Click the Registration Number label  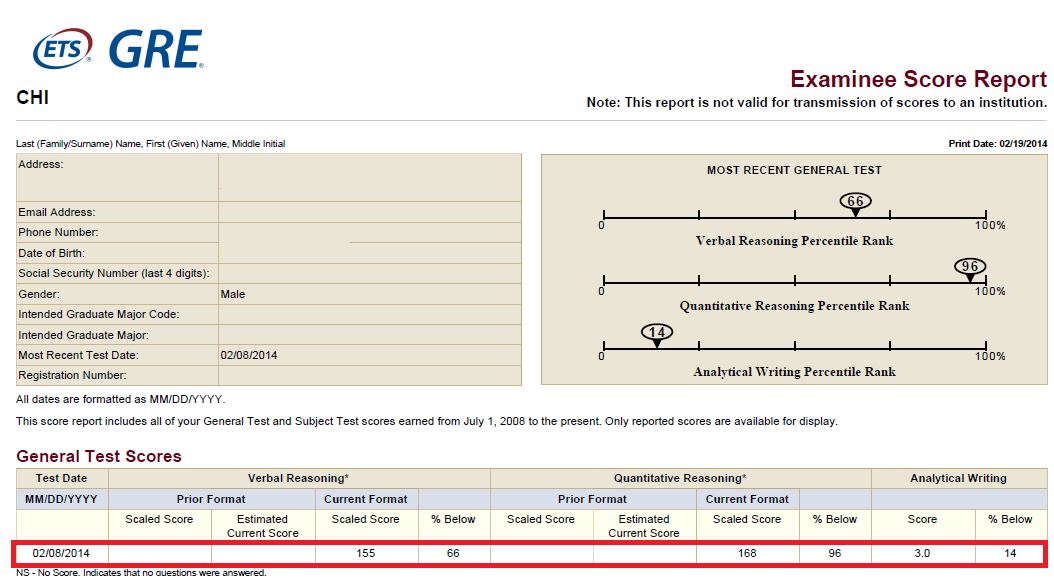pyautogui.click(x=72, y=376)
